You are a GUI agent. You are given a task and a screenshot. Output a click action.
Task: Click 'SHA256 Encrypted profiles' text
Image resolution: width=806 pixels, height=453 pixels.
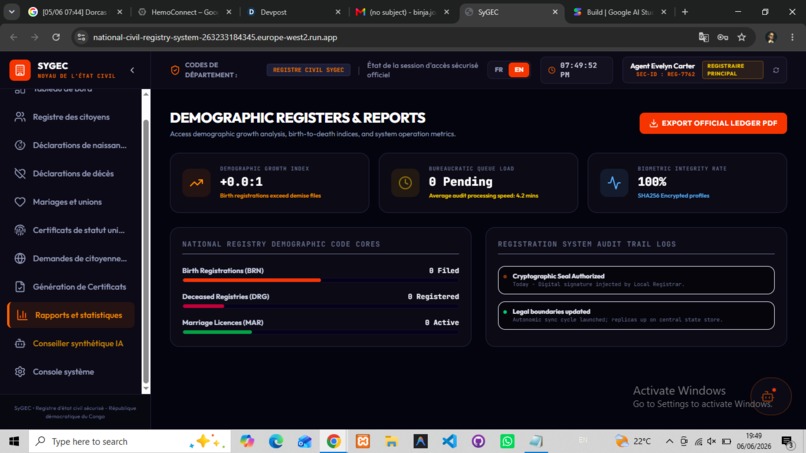[673, 196]
